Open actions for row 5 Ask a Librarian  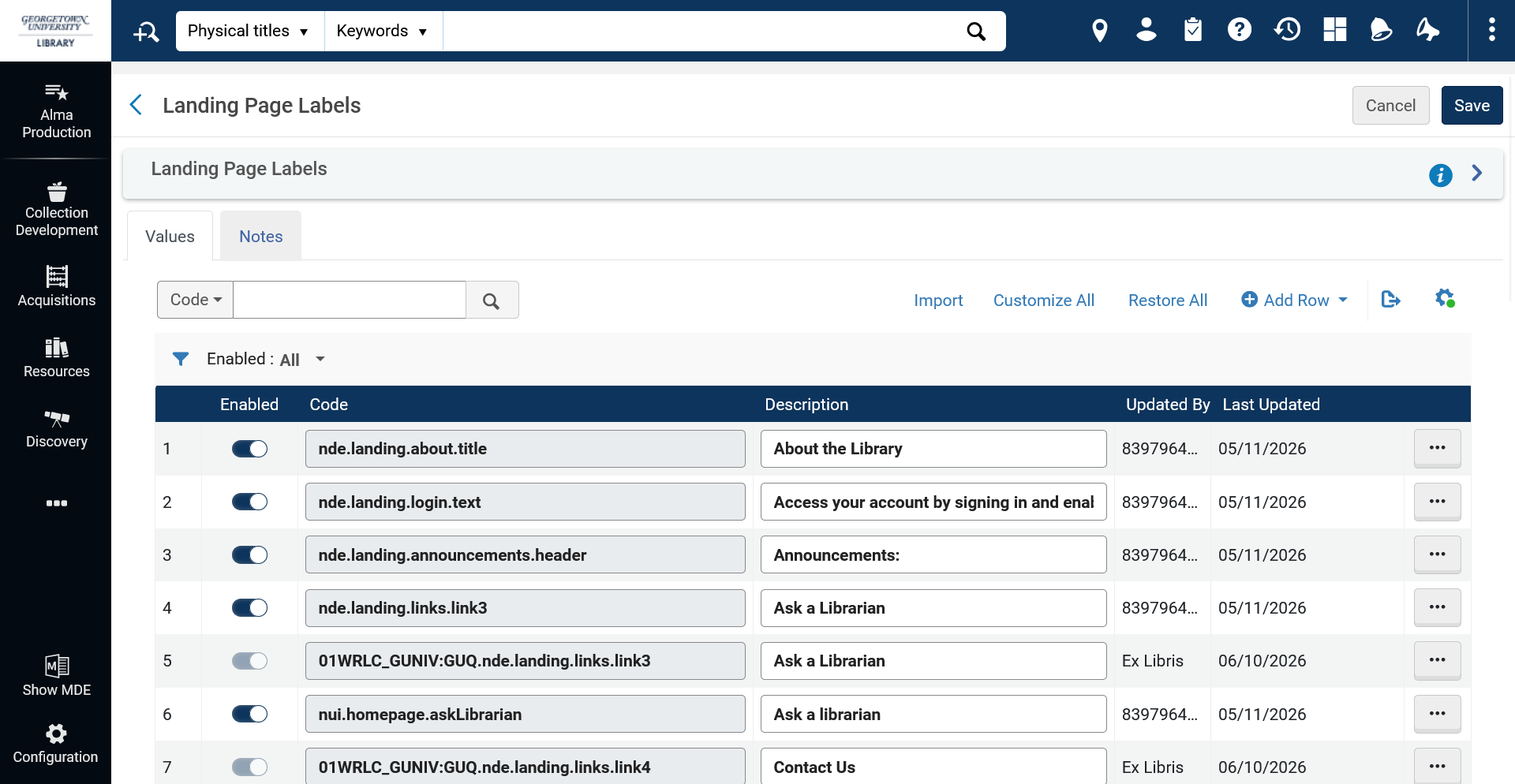click(x=1437, y=659)
